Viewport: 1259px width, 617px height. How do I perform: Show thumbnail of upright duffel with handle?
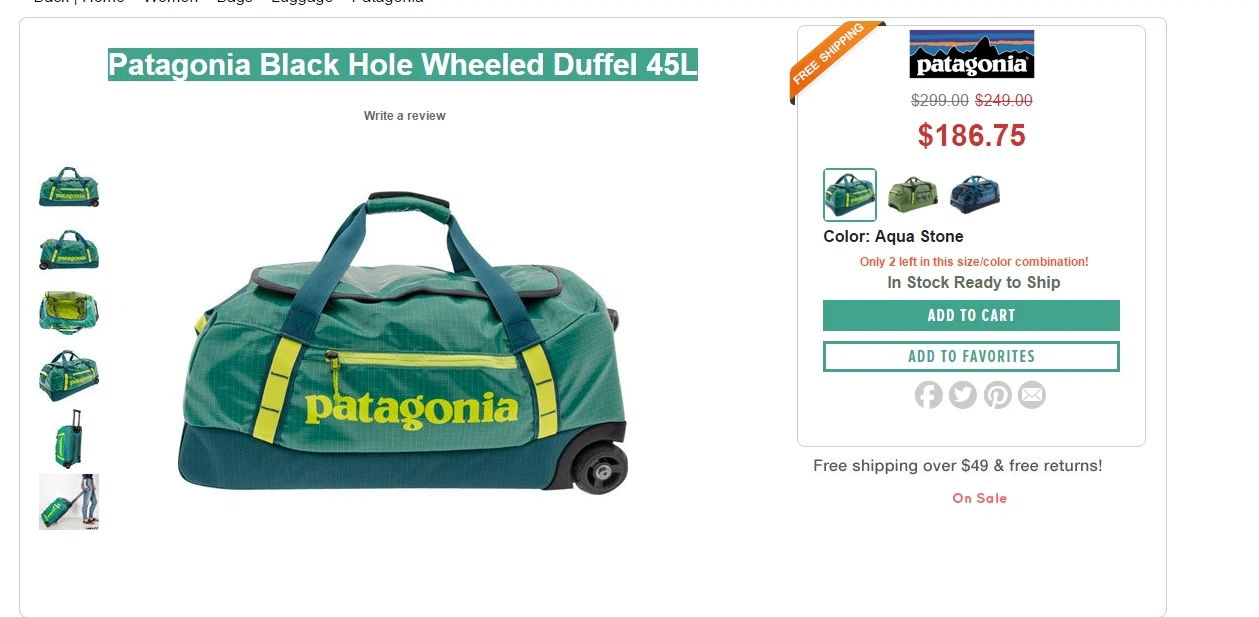click(x=69, y=438)
